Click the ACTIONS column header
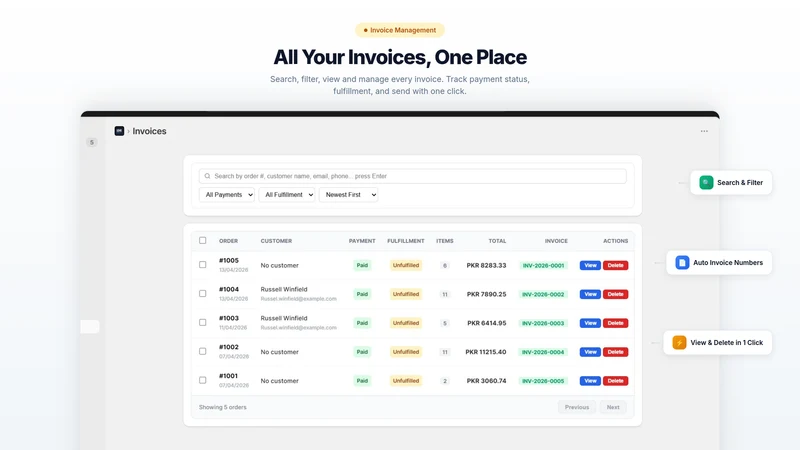 point(616,241)
